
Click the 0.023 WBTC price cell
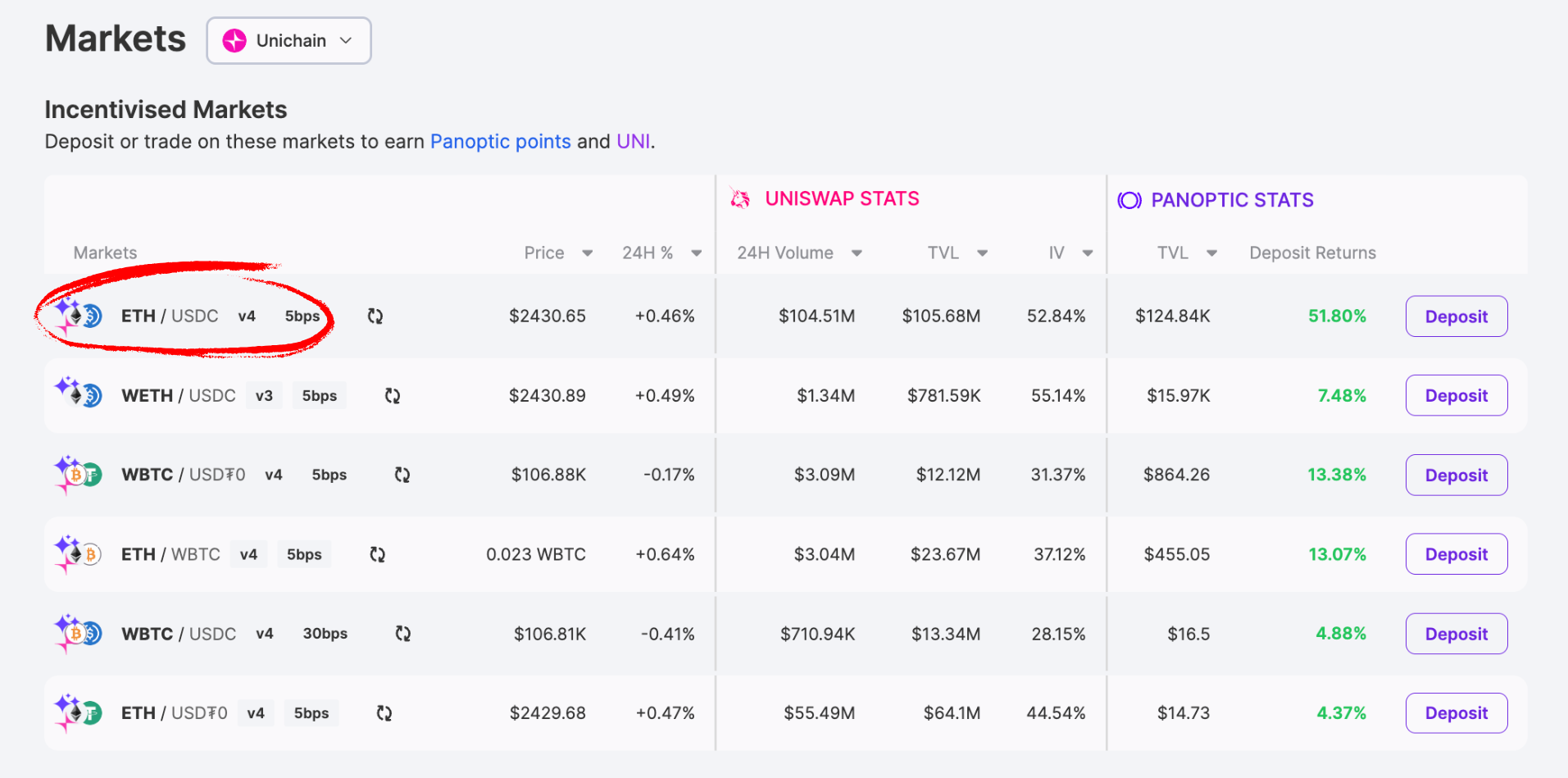[x=536, y=554]
